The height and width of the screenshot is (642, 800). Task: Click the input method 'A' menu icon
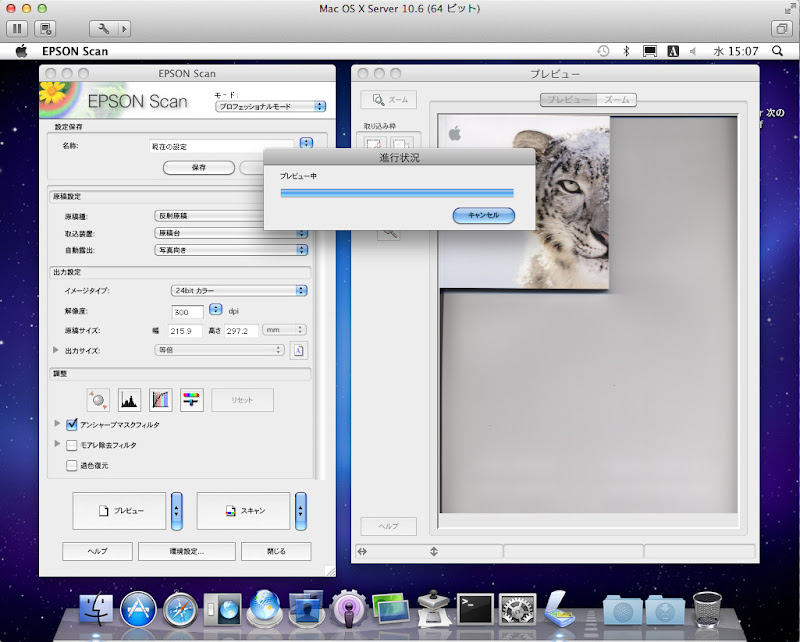pyautogui.click(x=673, y=51)
